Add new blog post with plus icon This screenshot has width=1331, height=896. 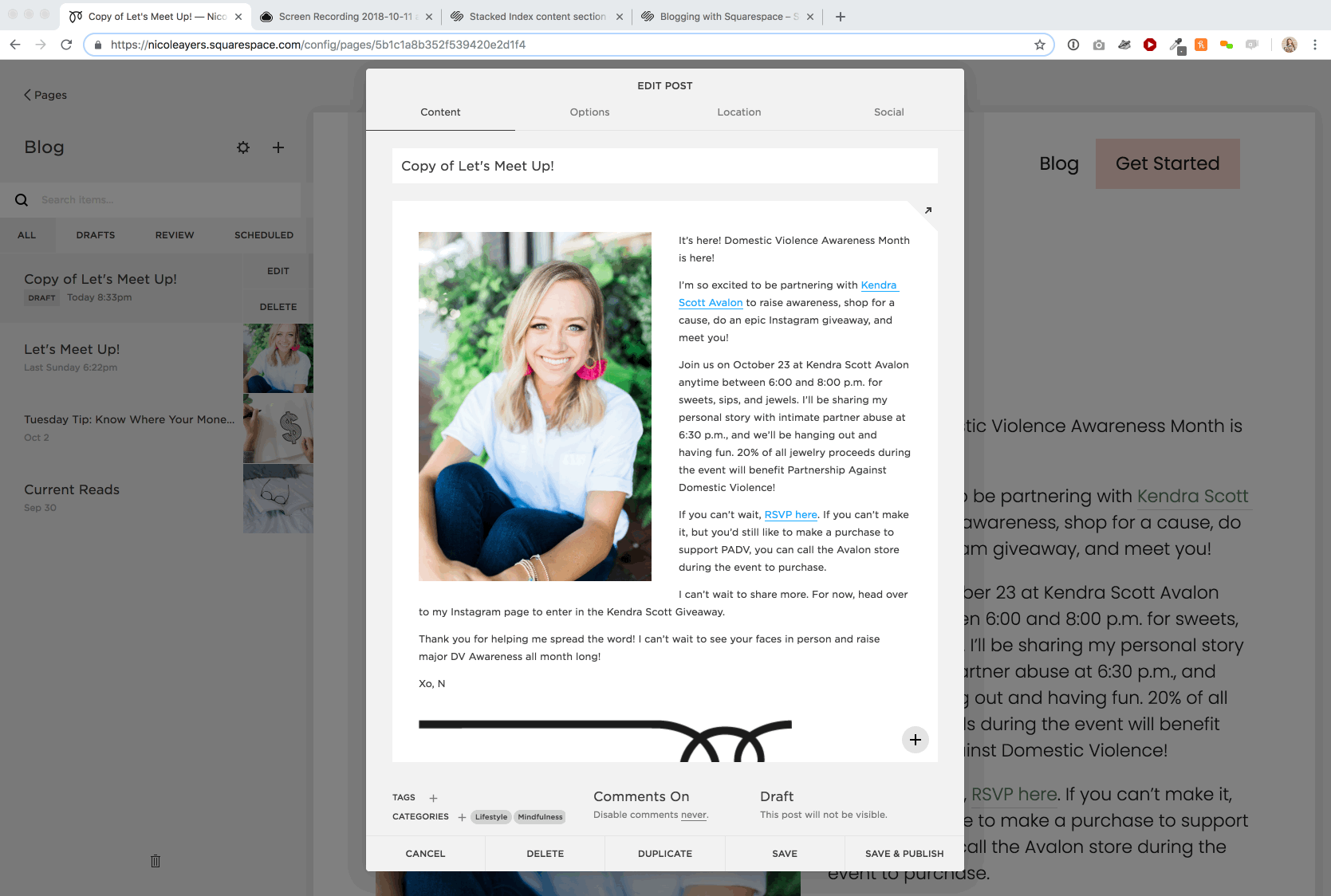tap(278, 147)
